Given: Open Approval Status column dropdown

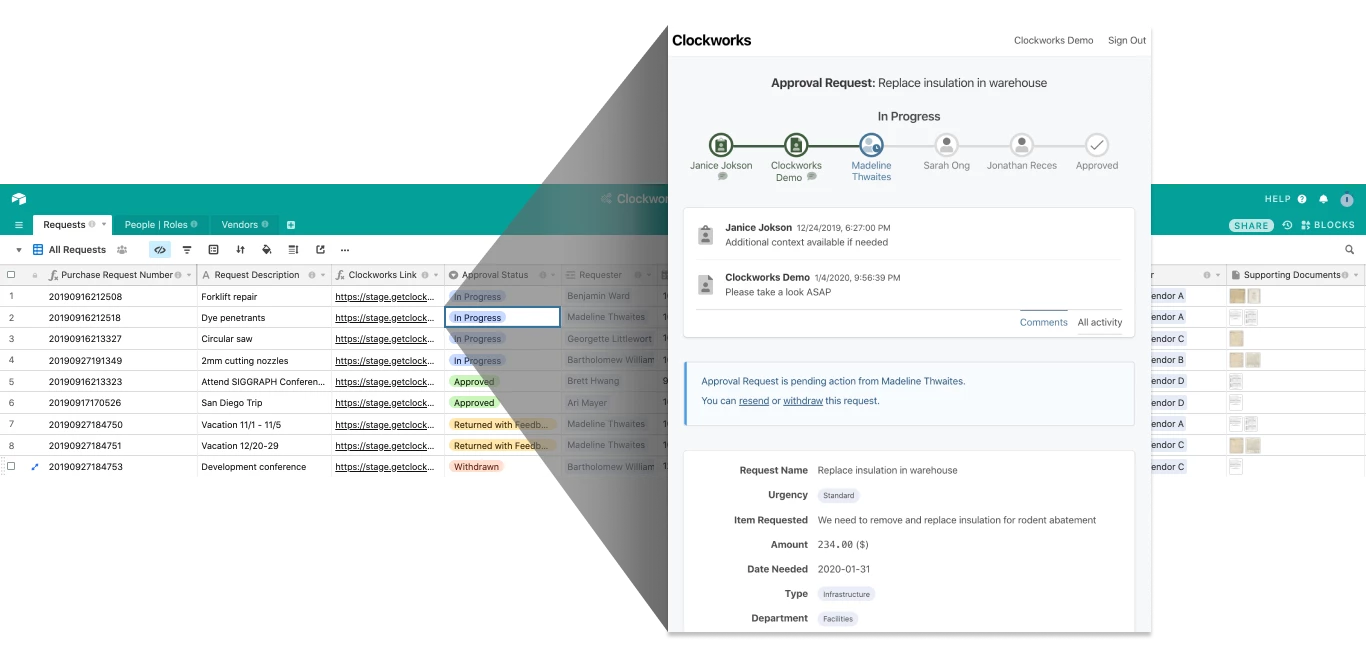Looking at the screenshot, I should tap(553, 275).
